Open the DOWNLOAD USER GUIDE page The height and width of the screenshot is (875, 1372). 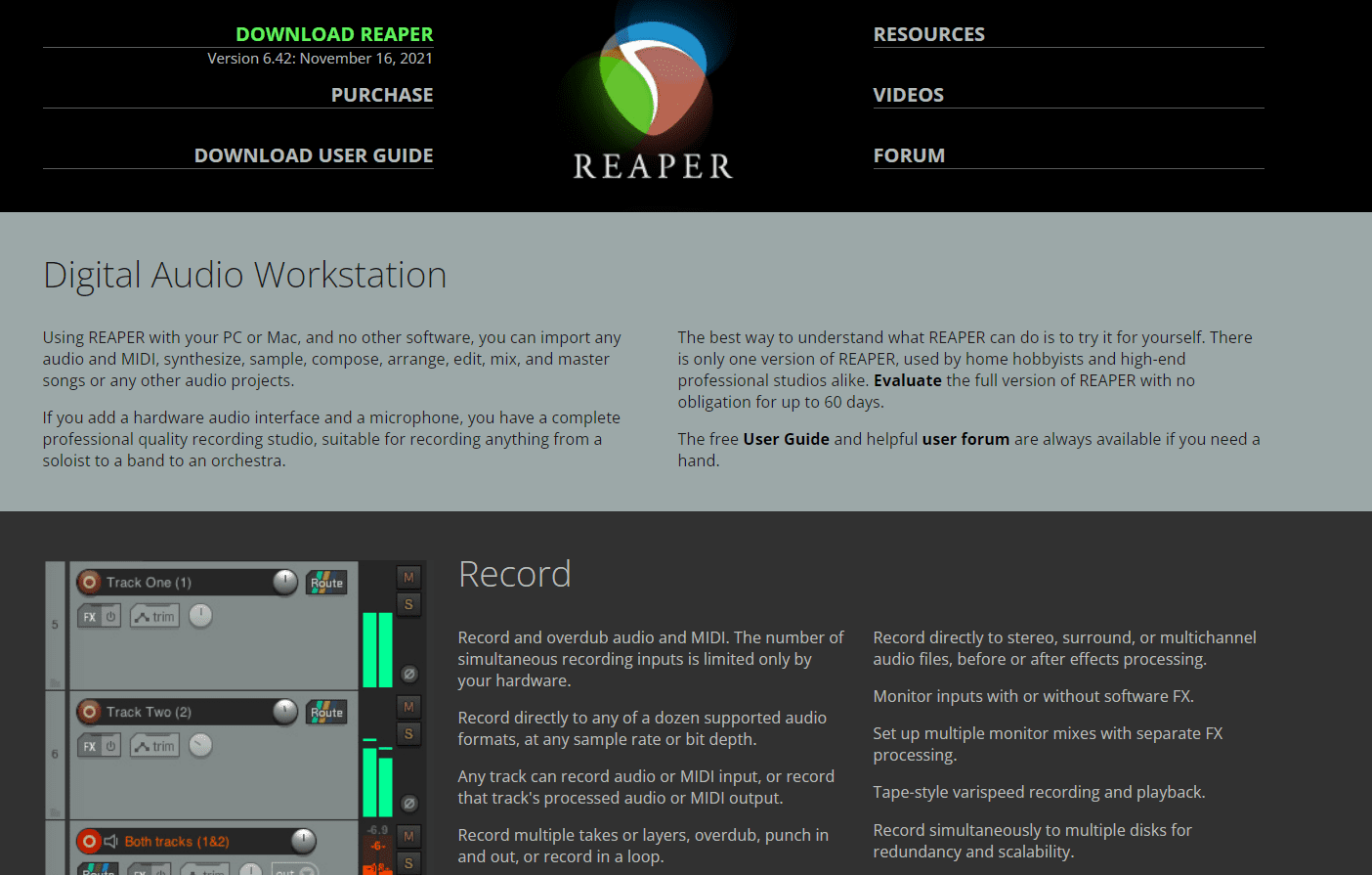314,154
